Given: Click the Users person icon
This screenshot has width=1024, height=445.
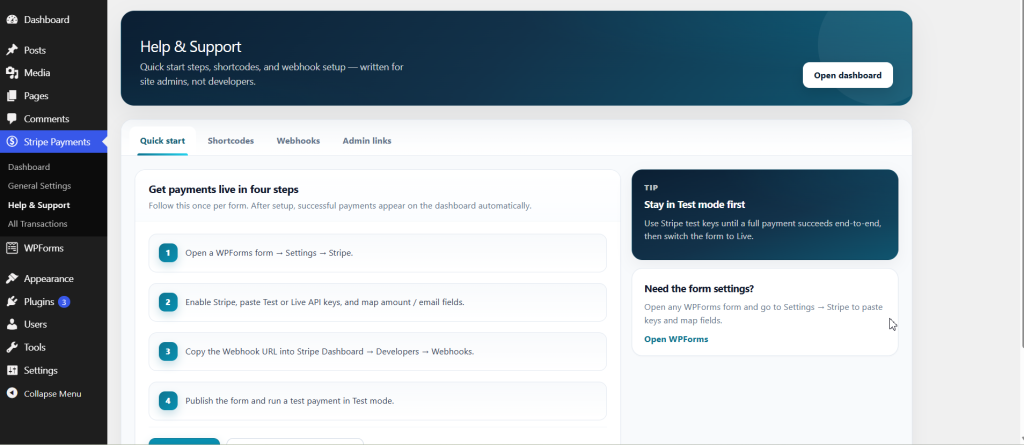Looking at the screenshot, I should [12, 325].
